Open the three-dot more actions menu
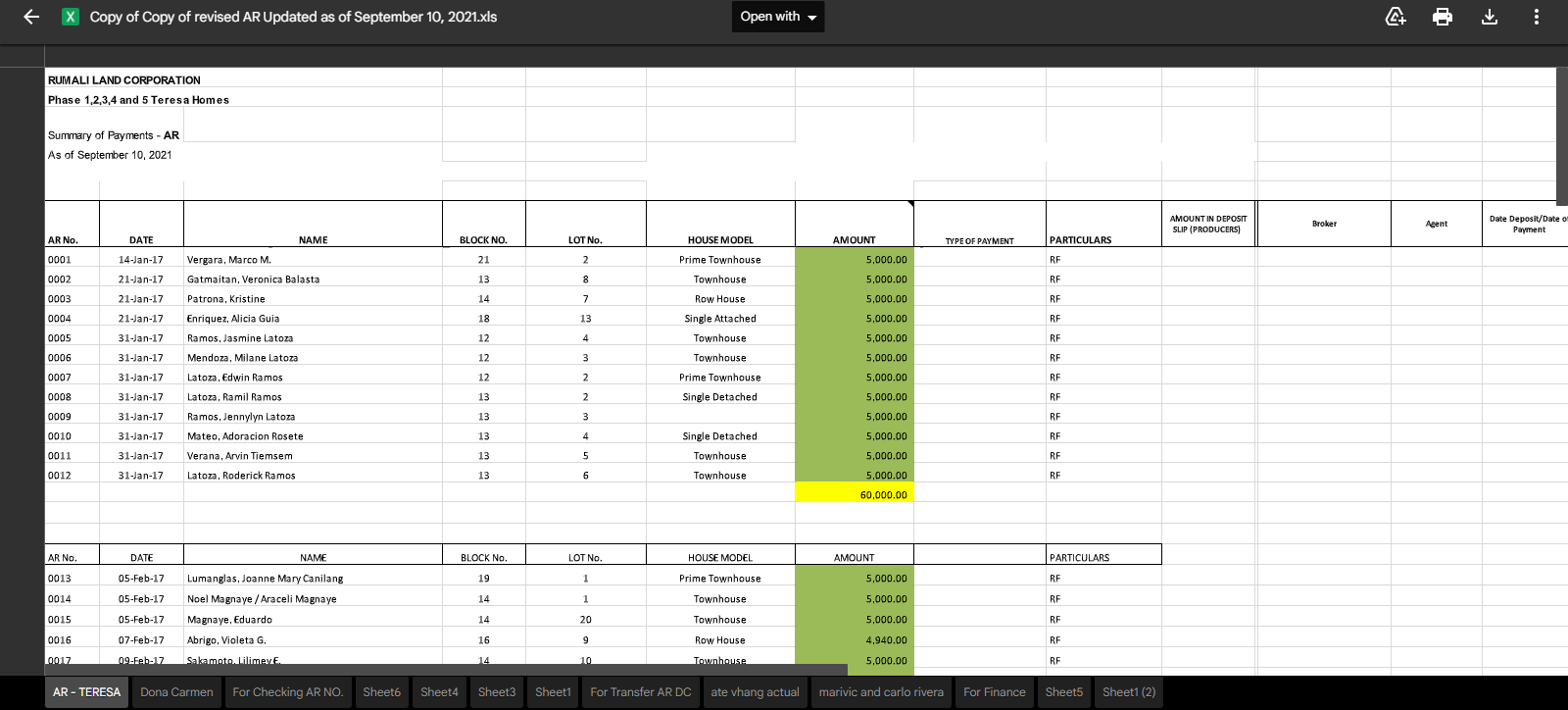 [x=1537, y=17]
